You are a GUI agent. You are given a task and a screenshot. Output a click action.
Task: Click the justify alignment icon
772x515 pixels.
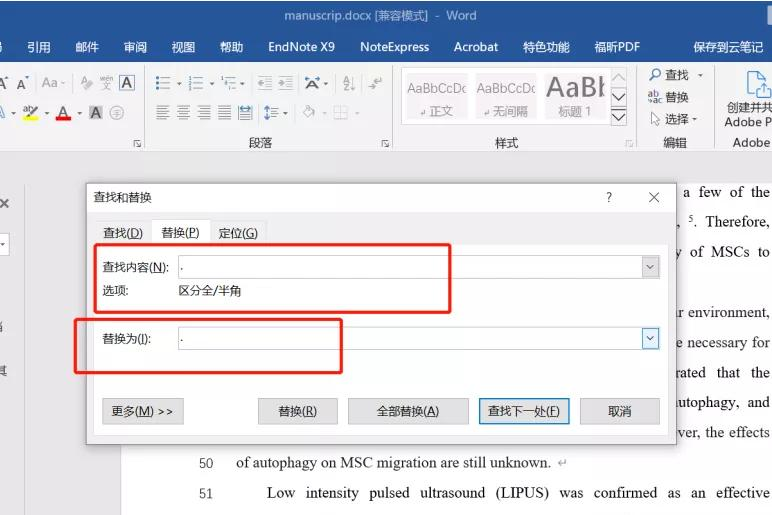point(225,113)
